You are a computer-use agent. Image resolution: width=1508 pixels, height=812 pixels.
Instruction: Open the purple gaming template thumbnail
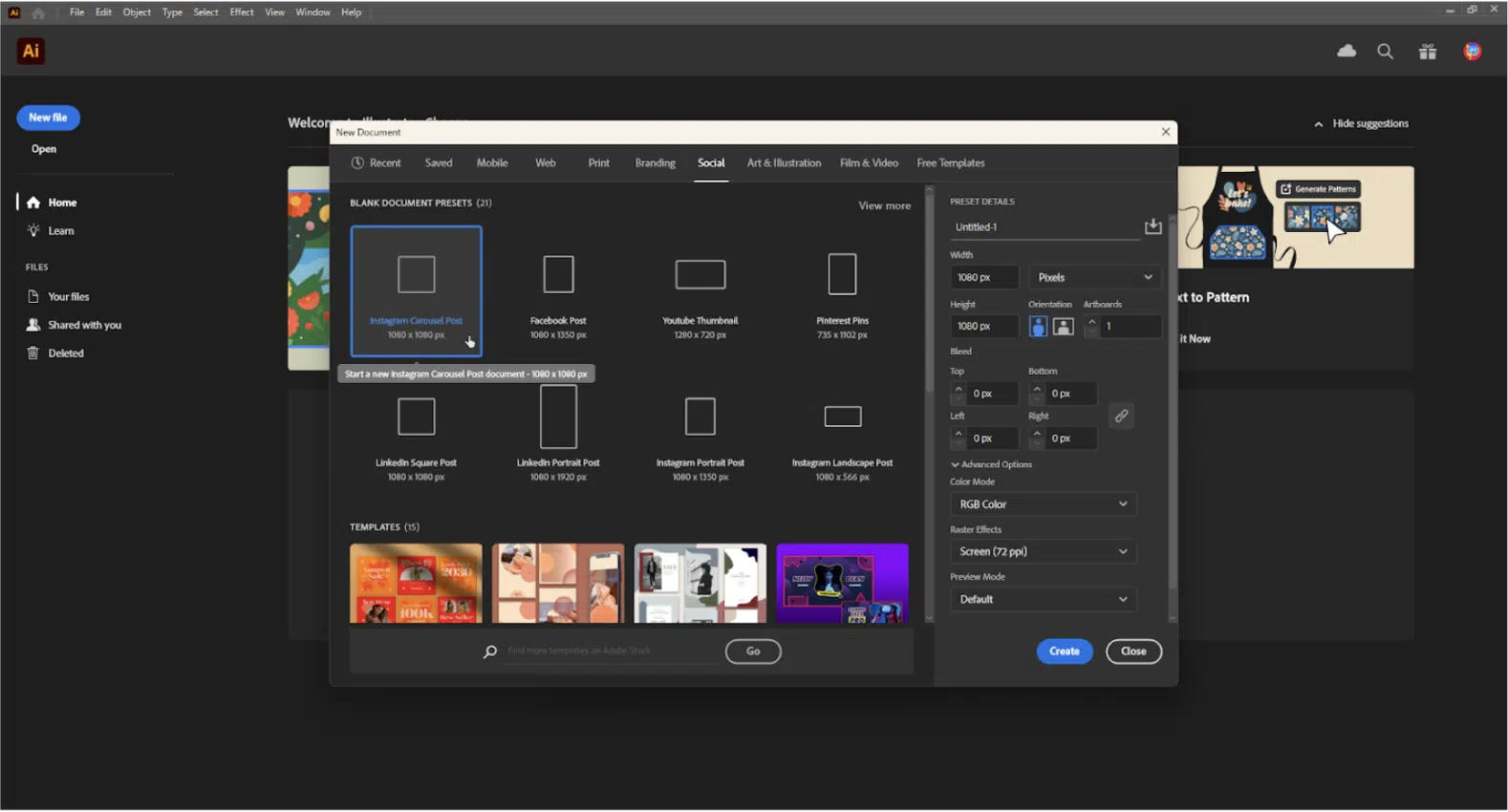[x=842, y=584]
